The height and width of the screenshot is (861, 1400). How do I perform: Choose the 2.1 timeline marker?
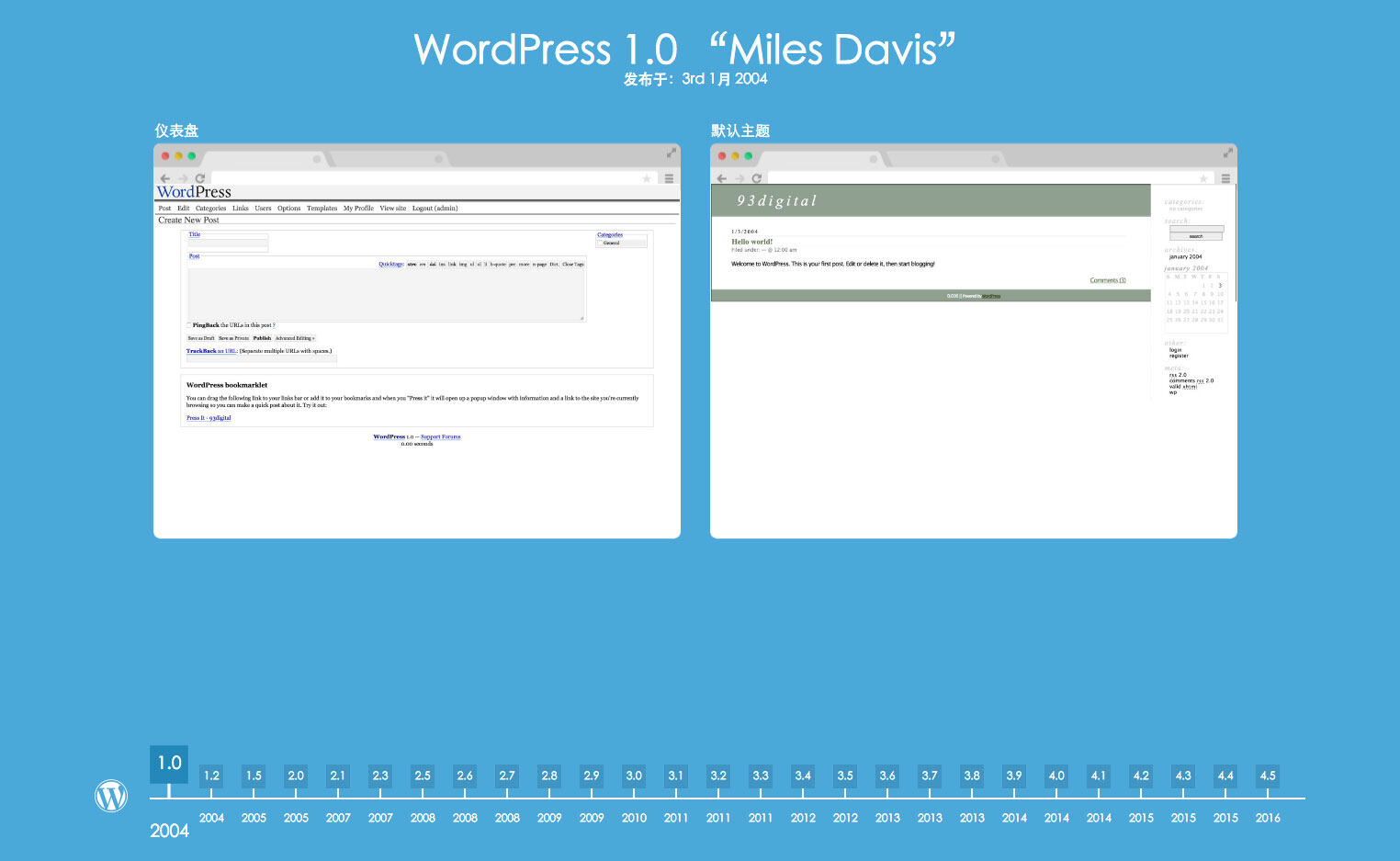pyautogui.click(x=338, y=776)
